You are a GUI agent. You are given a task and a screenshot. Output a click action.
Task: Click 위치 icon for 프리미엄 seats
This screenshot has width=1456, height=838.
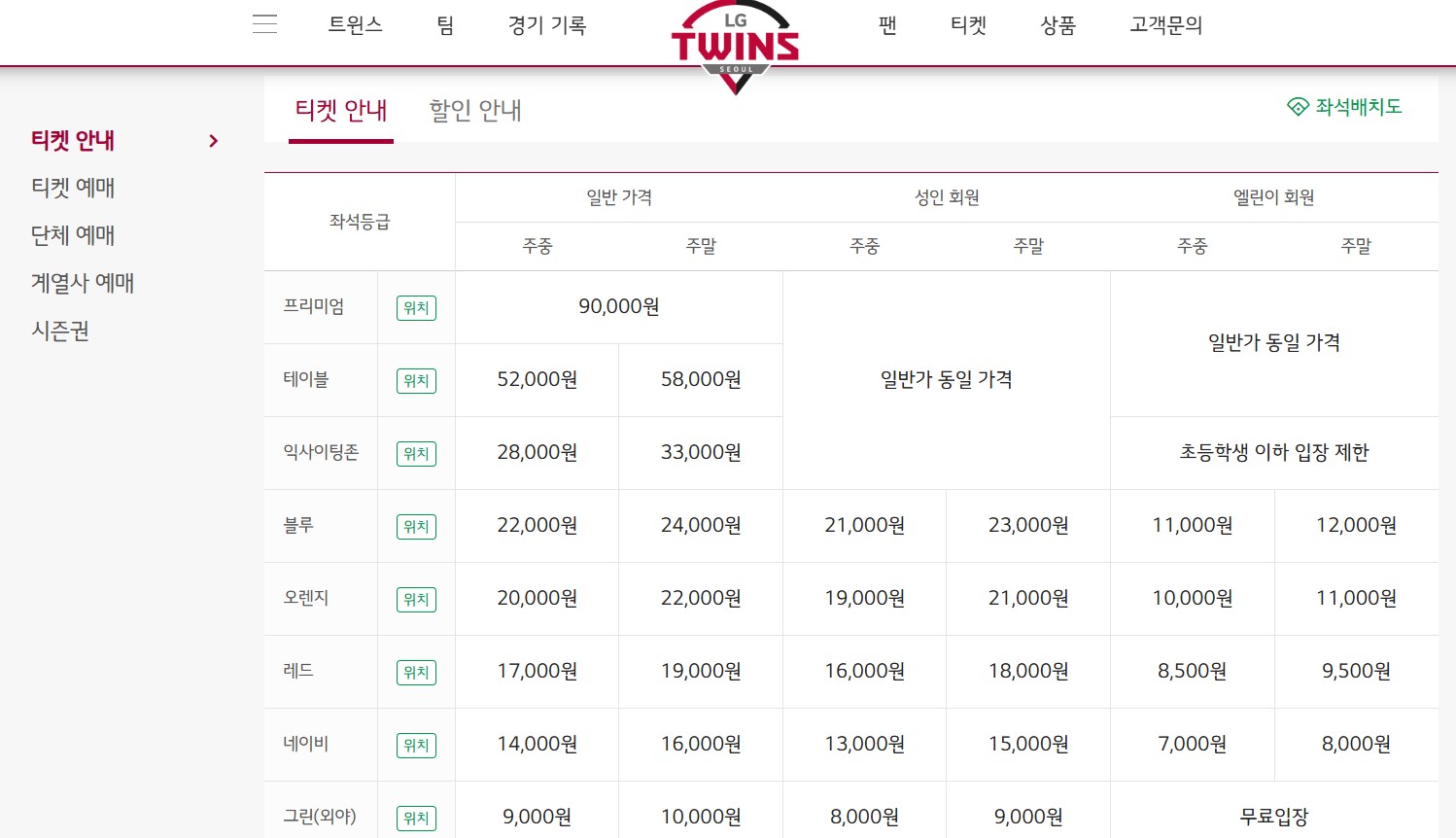[416, 307]
